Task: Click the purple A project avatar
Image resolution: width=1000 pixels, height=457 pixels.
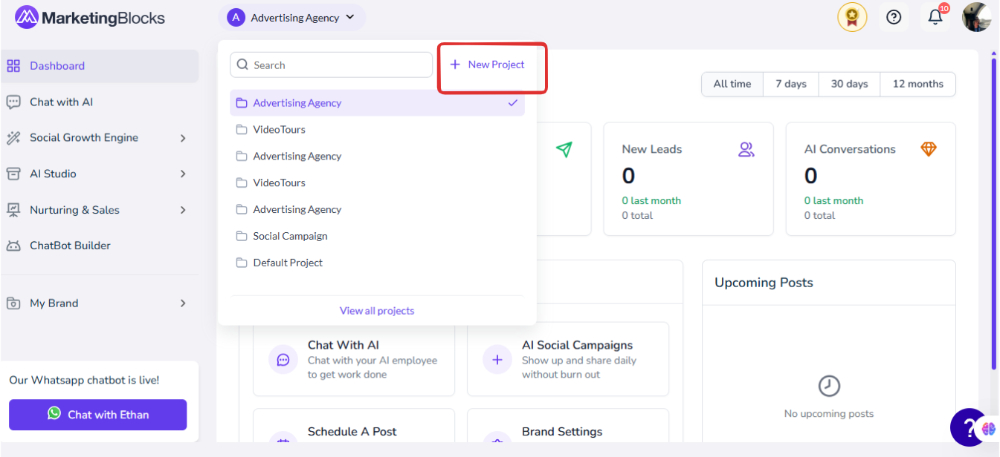Action: [x=236, y=18]
